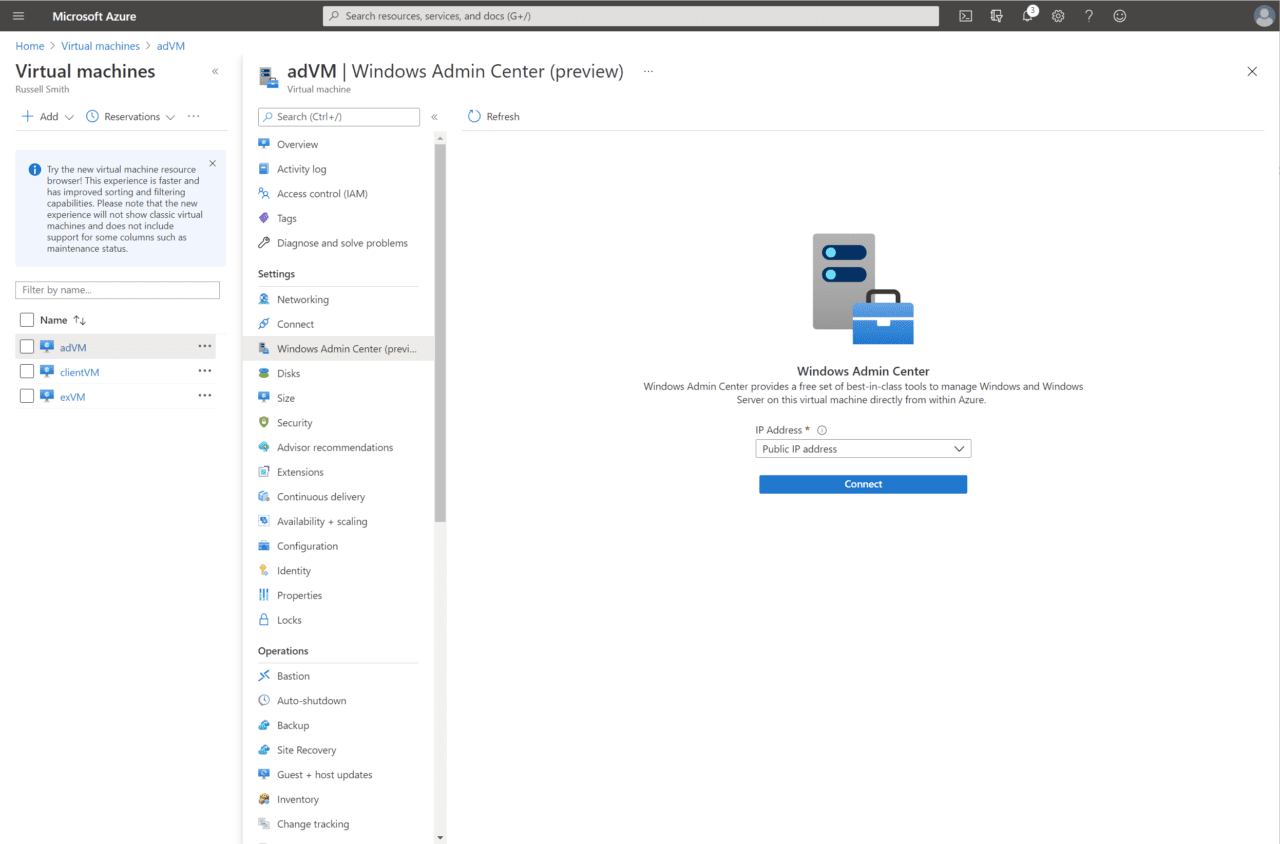Click the Refresh icon in toolbar
1280x844 pixels.
(x=475, y=116)
